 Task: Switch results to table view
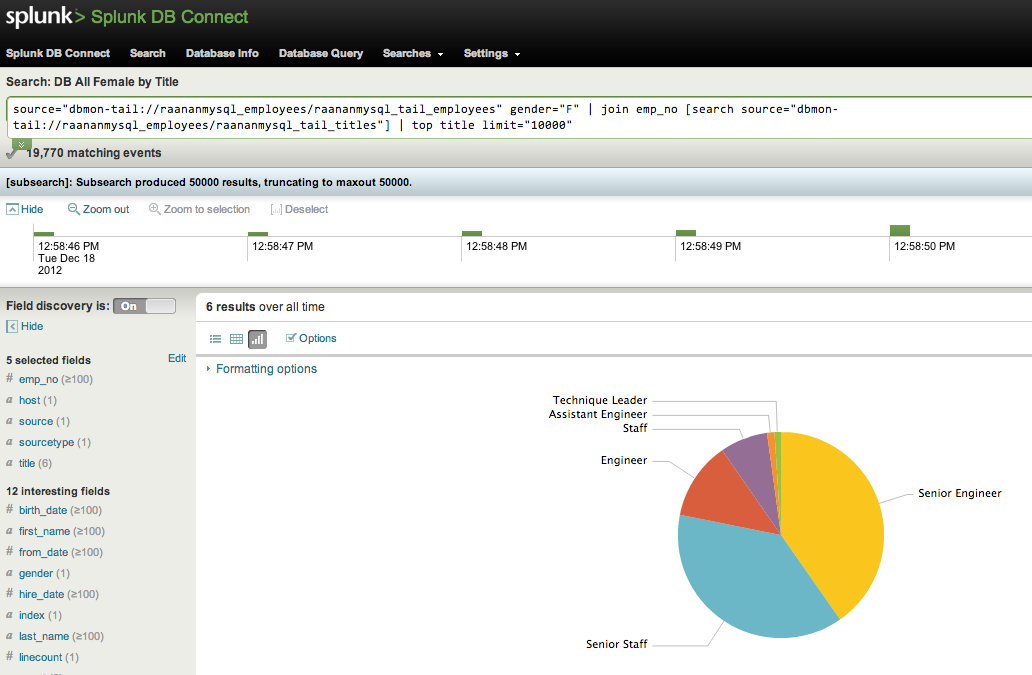236,338
